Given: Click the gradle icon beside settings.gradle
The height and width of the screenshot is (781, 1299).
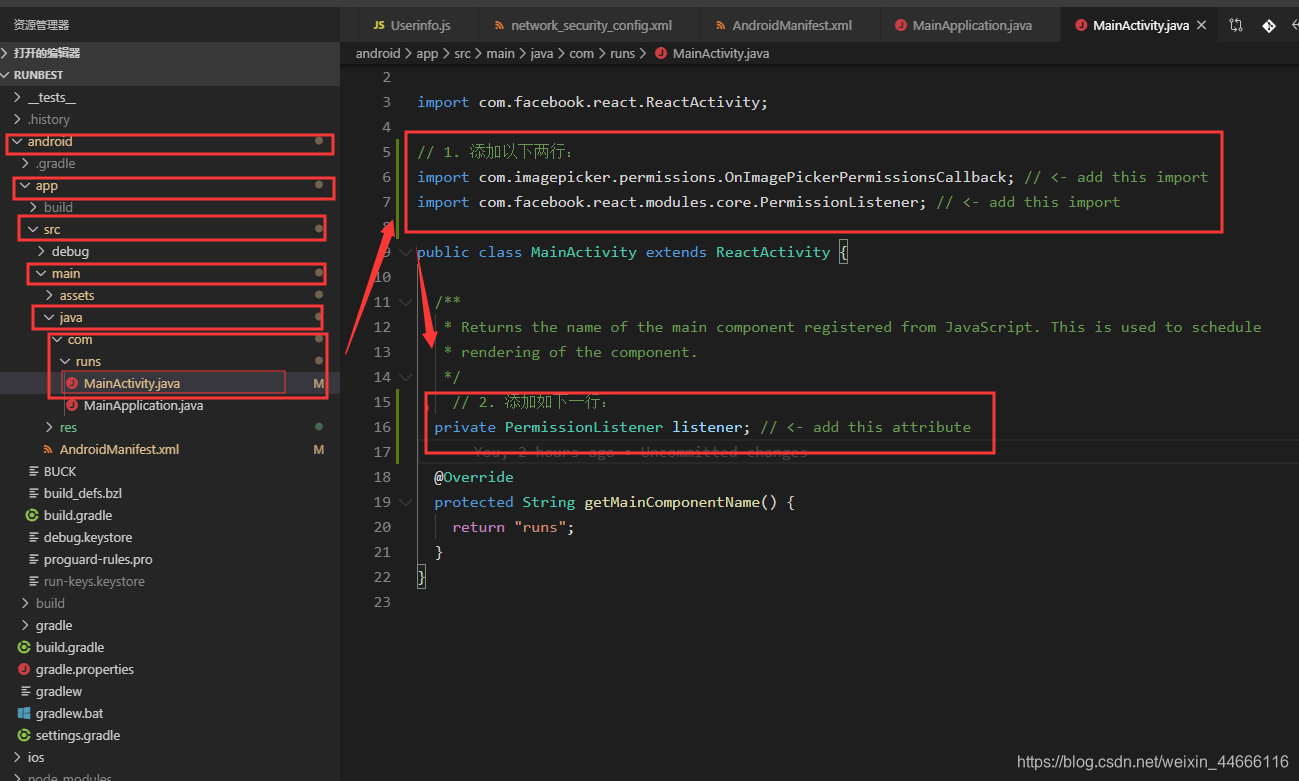Looking at the screenshot, I should tap(25, 735).
